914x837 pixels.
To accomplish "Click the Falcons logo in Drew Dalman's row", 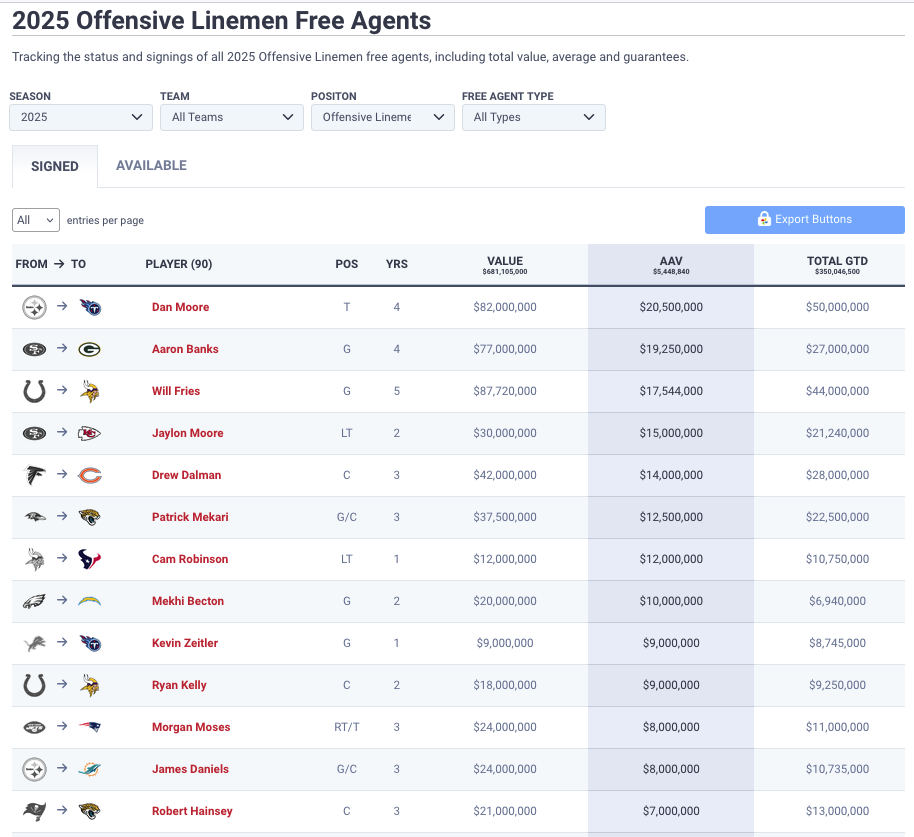I will click(x=34, y=475).
